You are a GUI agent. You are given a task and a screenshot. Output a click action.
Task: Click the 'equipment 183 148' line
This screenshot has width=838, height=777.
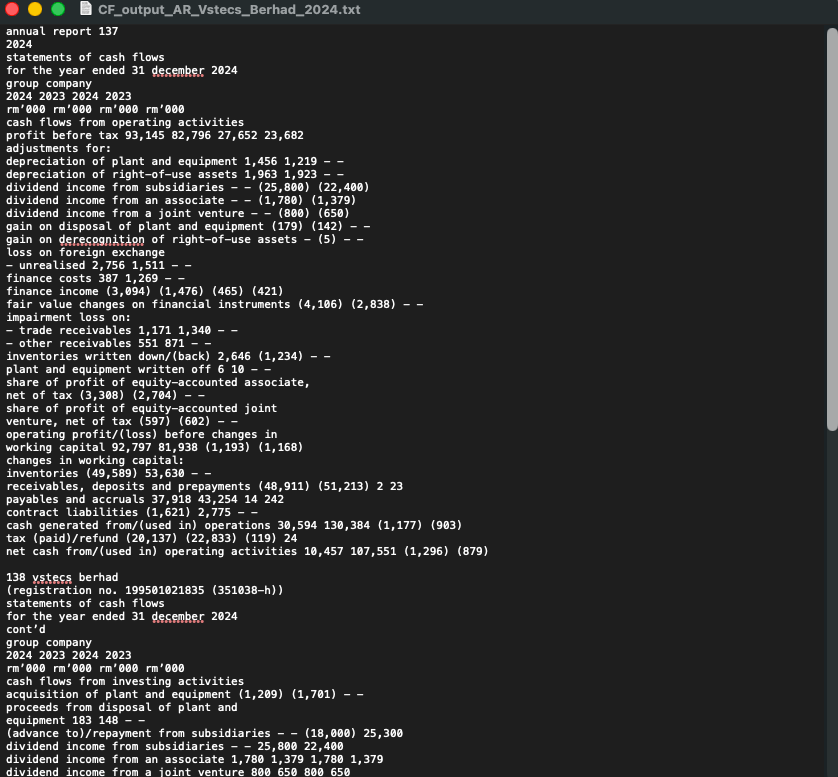coord(75,720)
